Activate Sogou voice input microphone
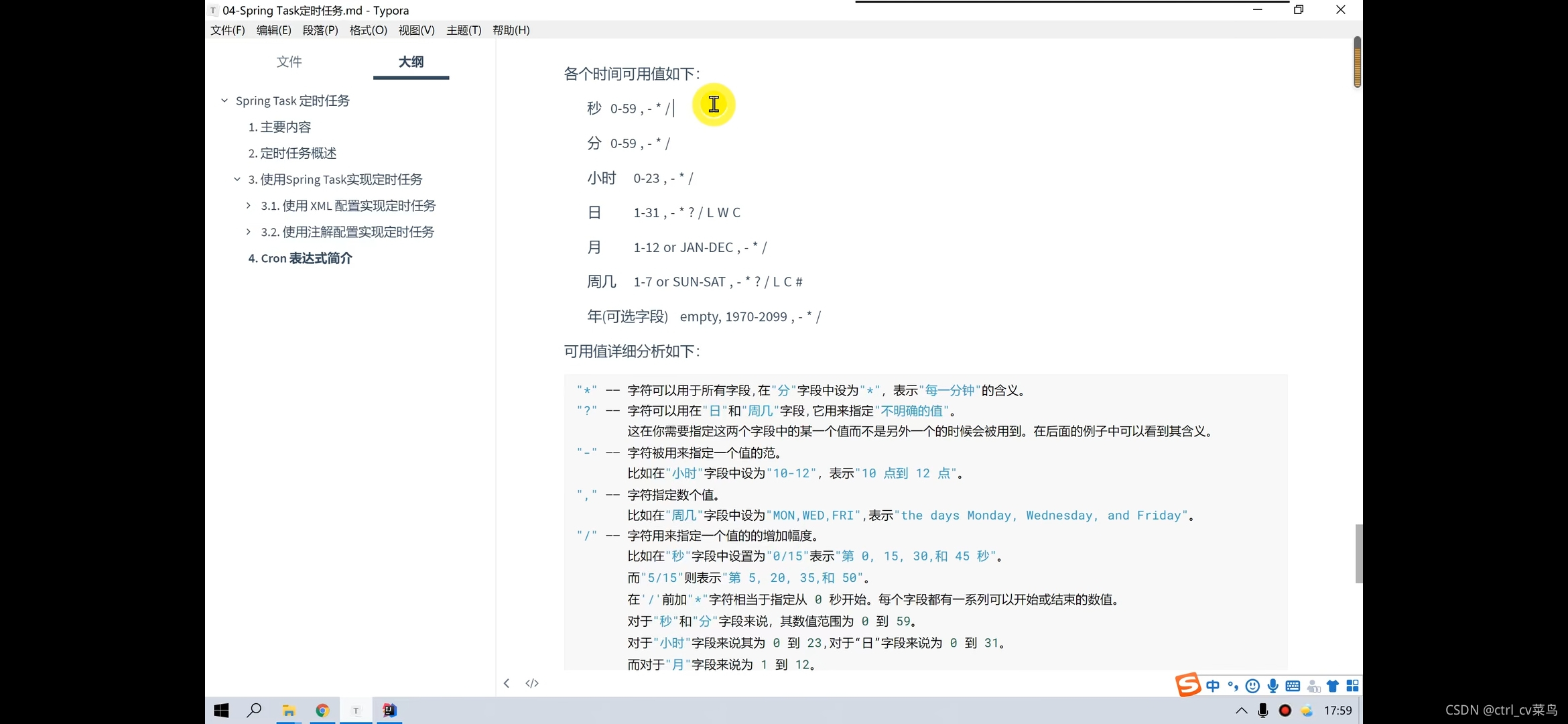This screenshot has height=724, width=1568. [x=1272, y=686]
